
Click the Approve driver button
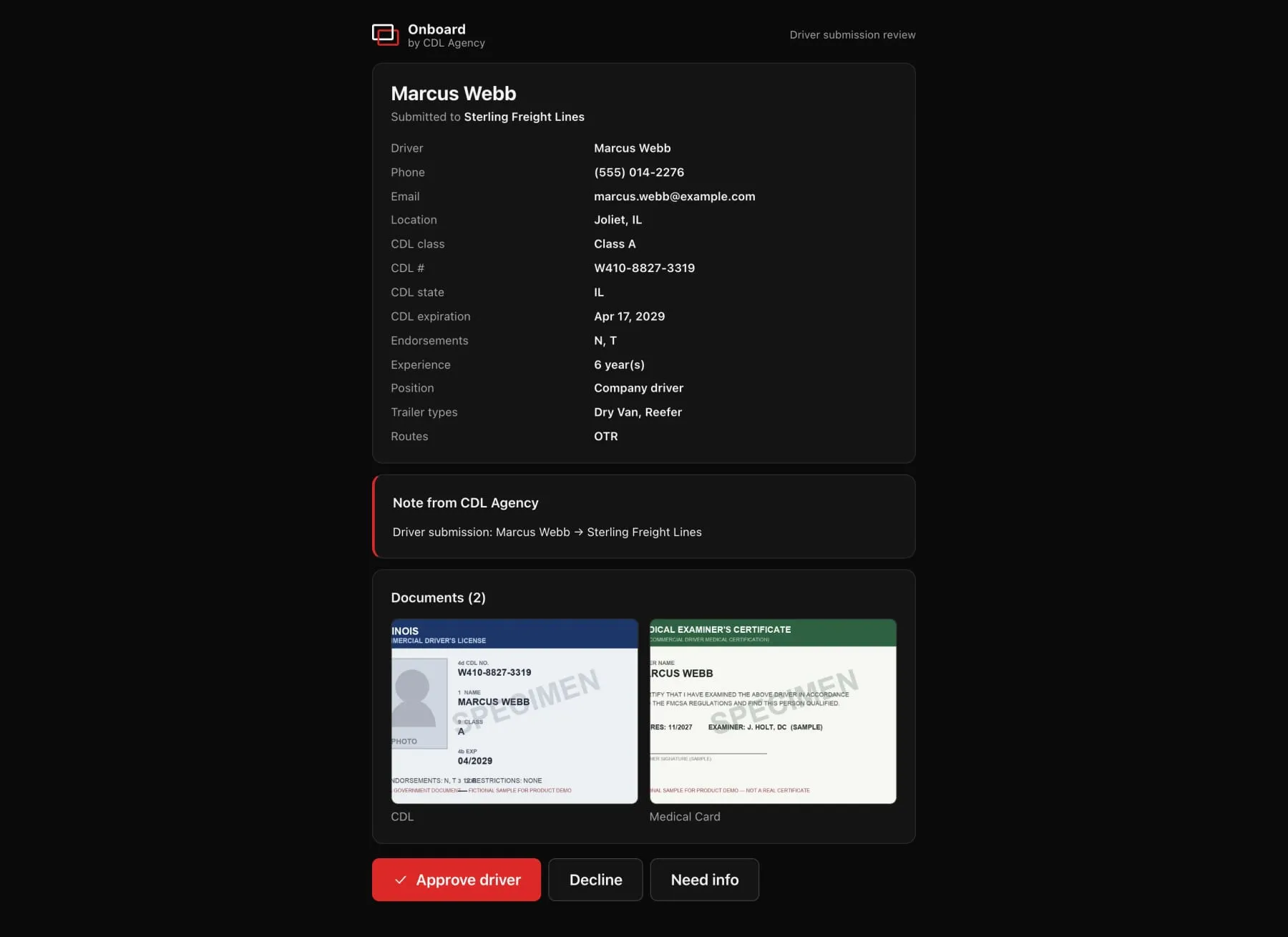(x=457, y=880)
